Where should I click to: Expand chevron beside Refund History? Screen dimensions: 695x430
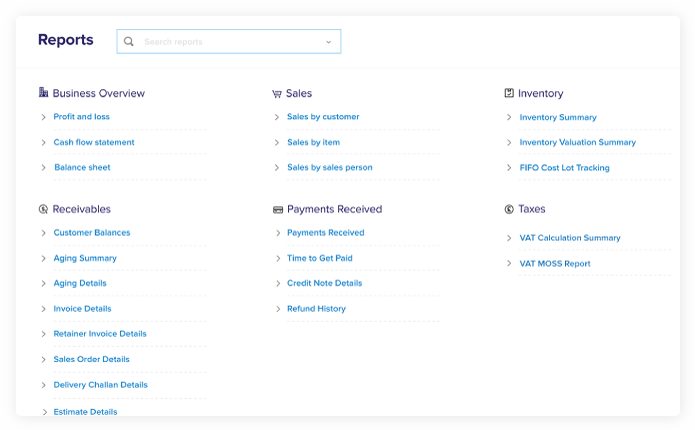(278, 309)
